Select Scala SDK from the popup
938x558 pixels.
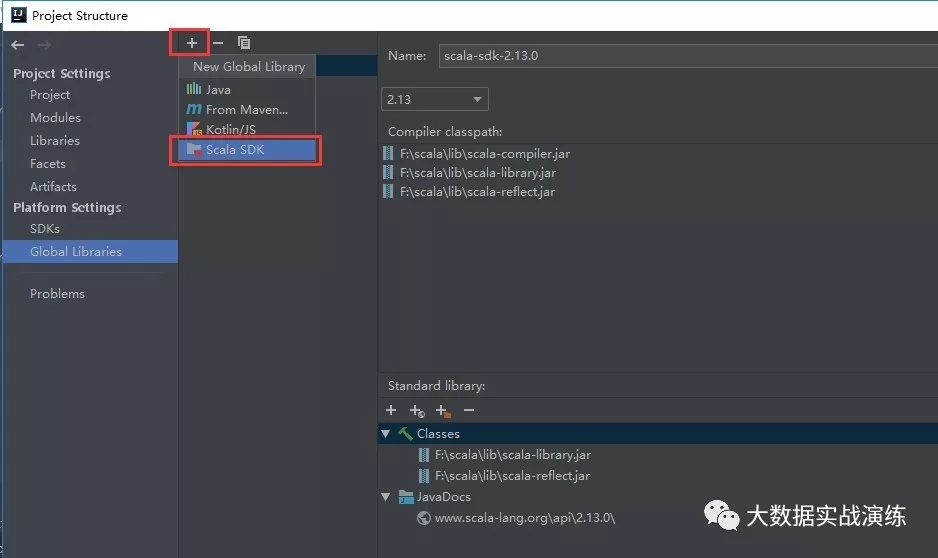click(x=247, y=150)
